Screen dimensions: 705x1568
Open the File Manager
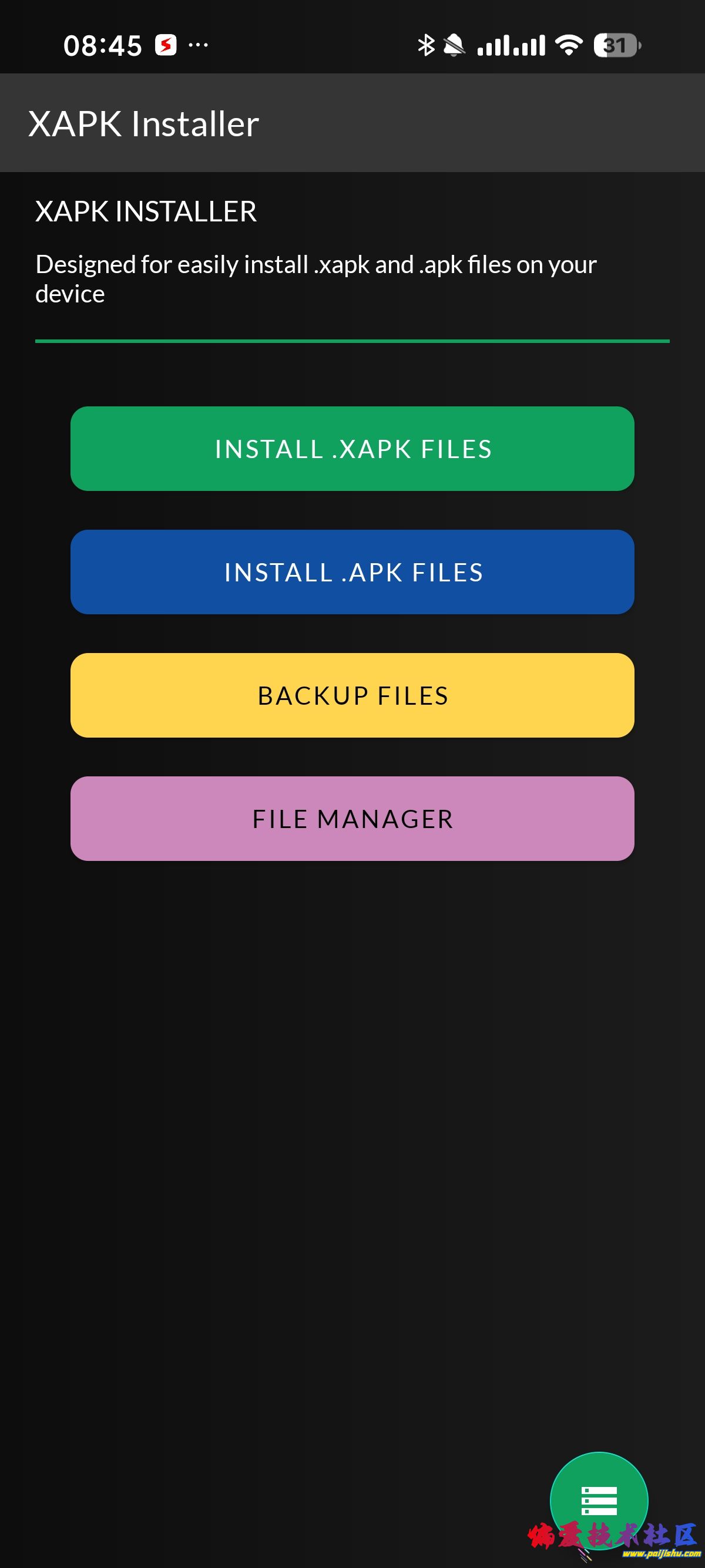[x=352, y=819]
